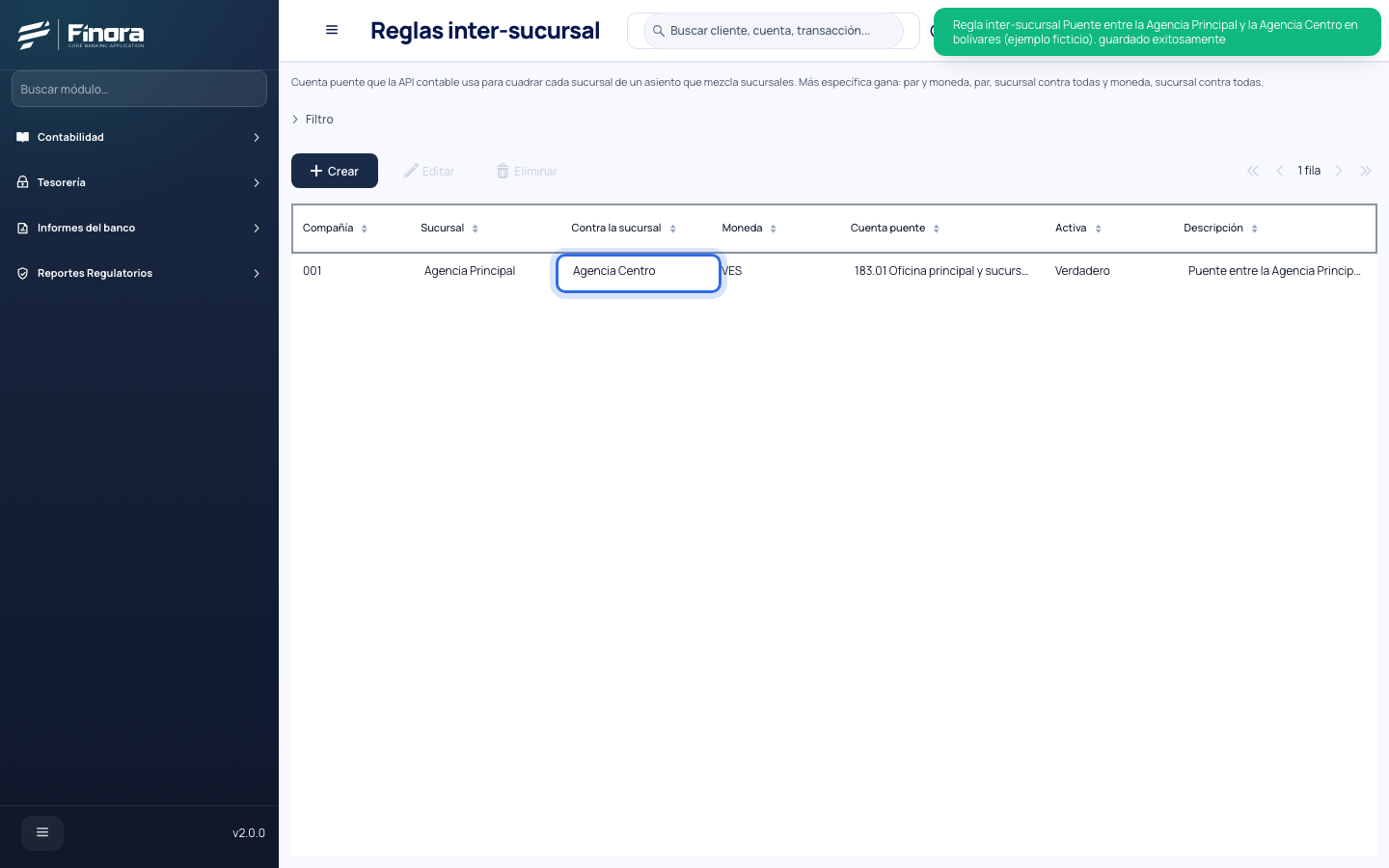
Task: Open the Tesorería module
Action: click(x=139, y=182)
